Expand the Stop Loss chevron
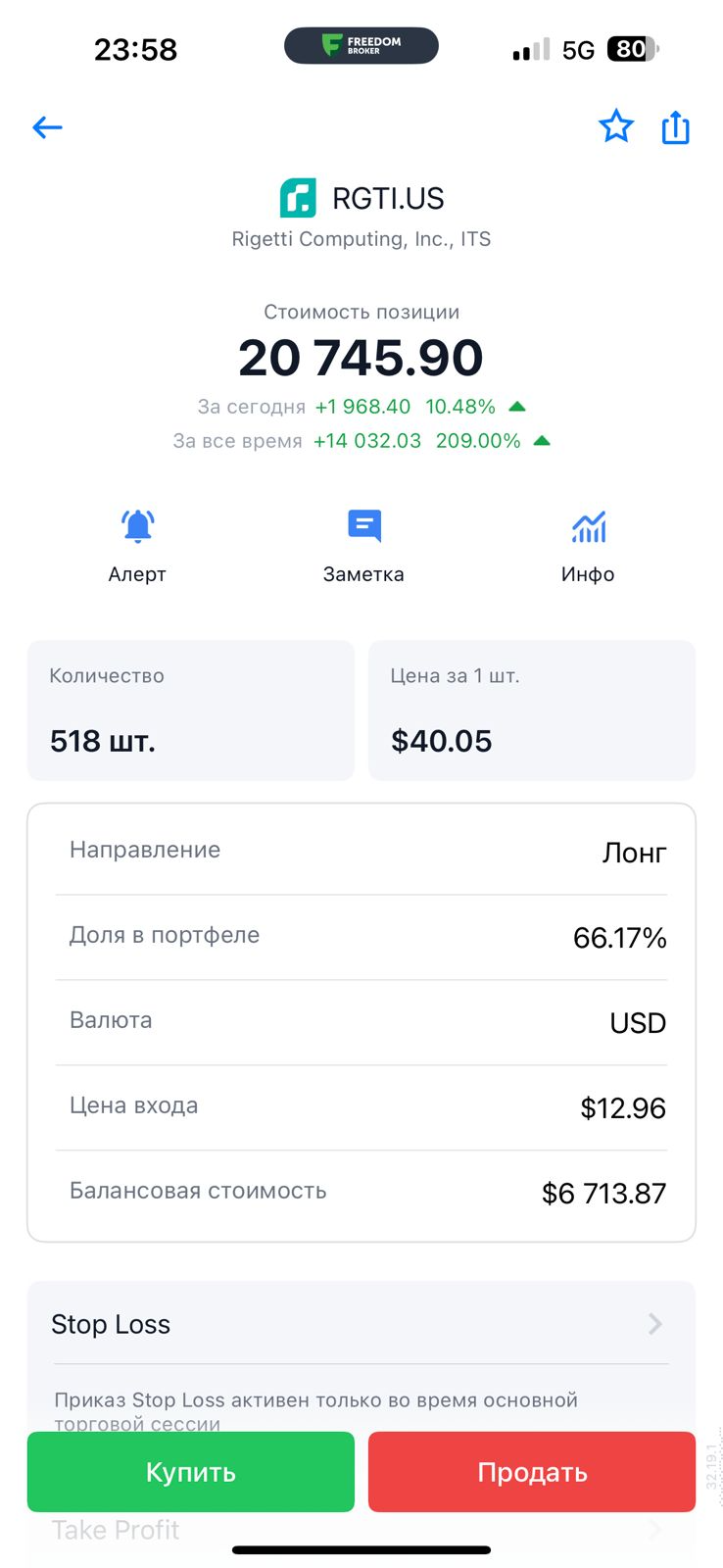723x1568 pixels. tap(654, 1325)
